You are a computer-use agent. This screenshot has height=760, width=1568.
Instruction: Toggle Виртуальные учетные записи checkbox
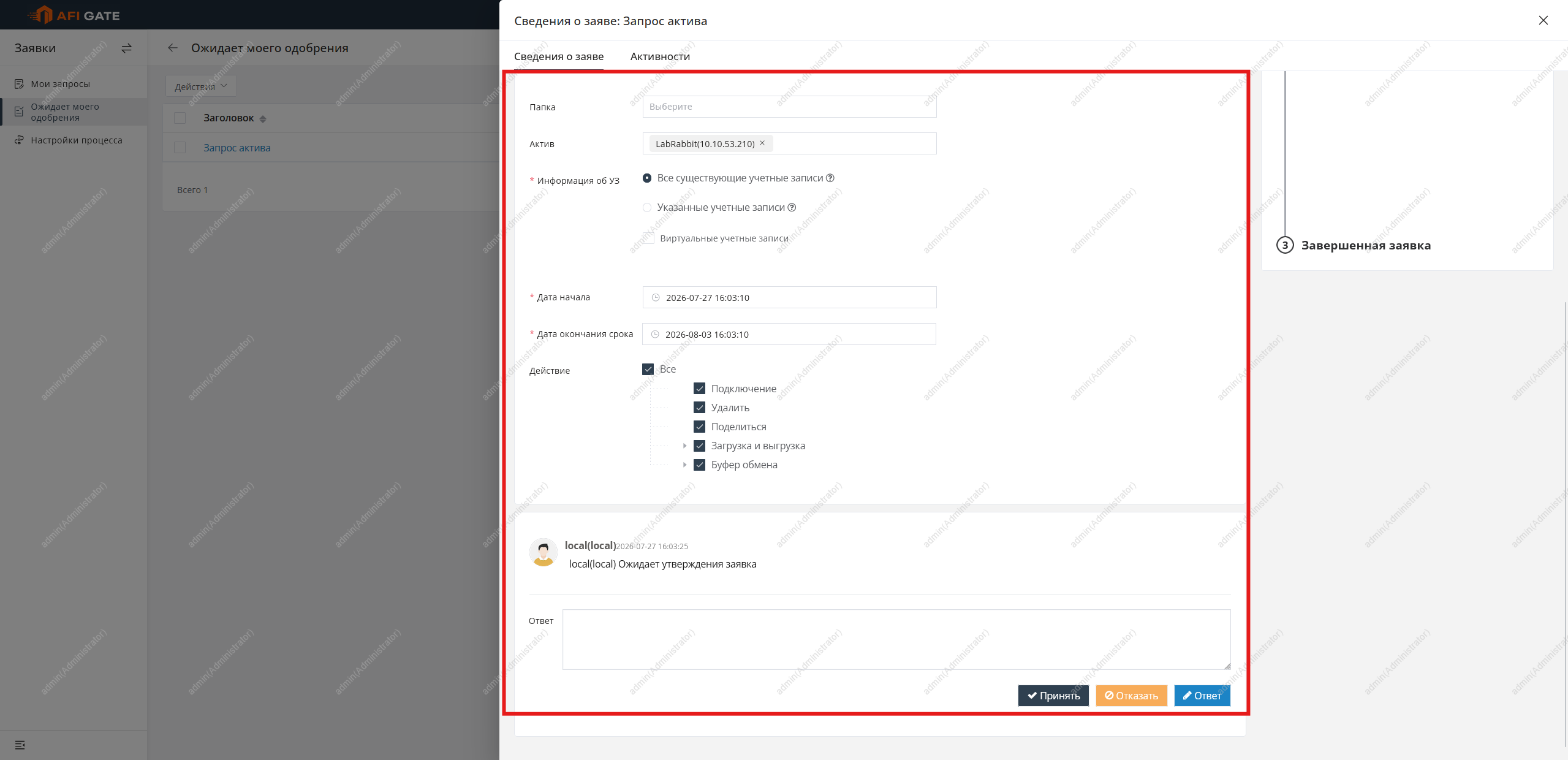tap(648, 238)
